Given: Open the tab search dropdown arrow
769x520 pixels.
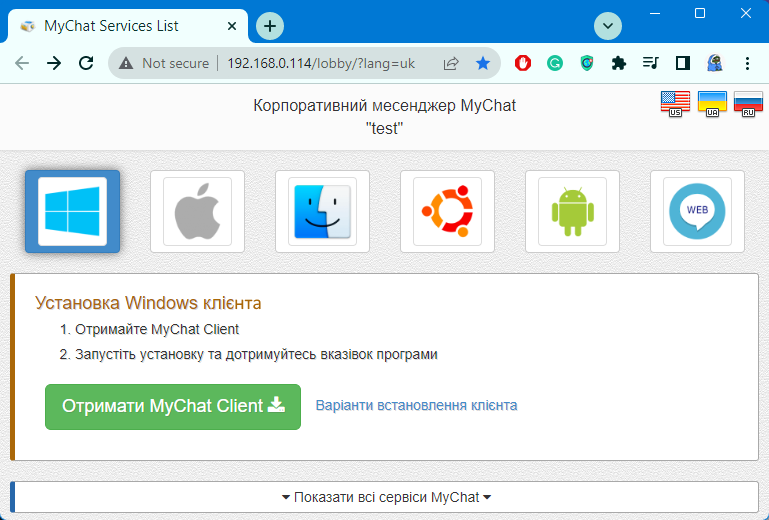Looking at the screenshot, I should pos(608,25).
